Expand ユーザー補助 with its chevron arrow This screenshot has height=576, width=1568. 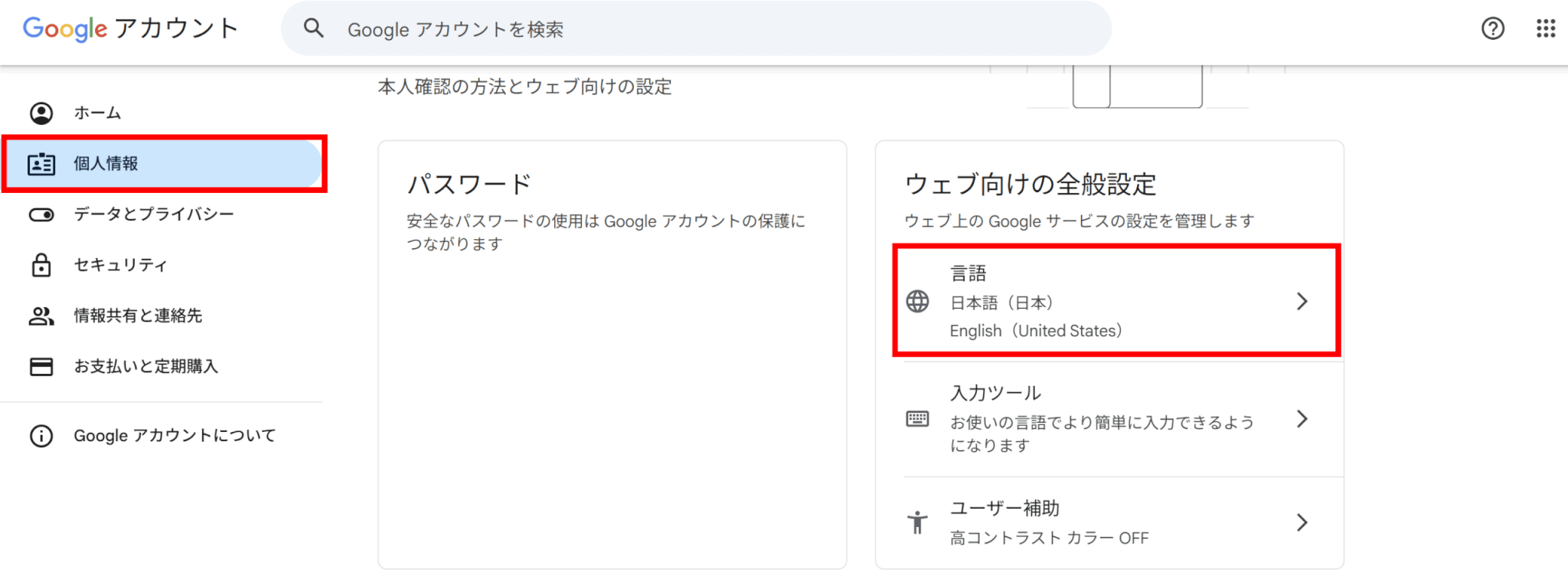point(1302,523)
